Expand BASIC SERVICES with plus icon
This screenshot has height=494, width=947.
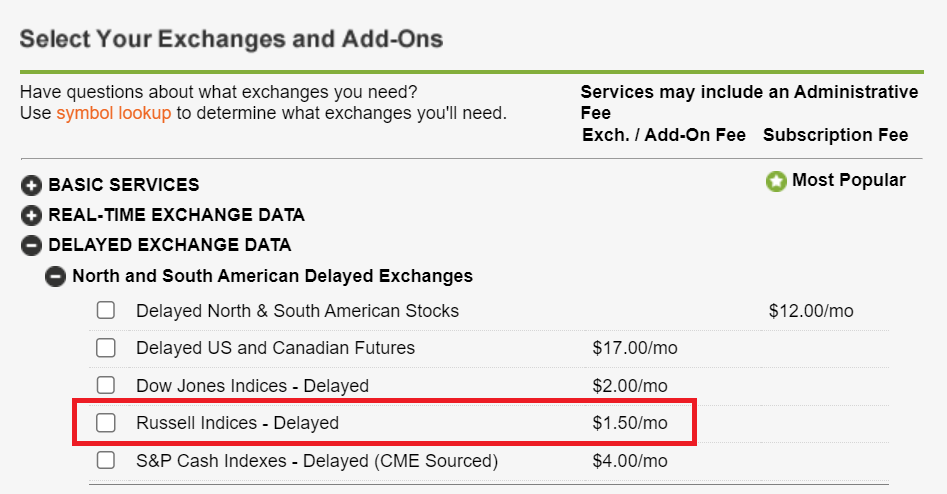pyautogui.click(x=31, y=185)
